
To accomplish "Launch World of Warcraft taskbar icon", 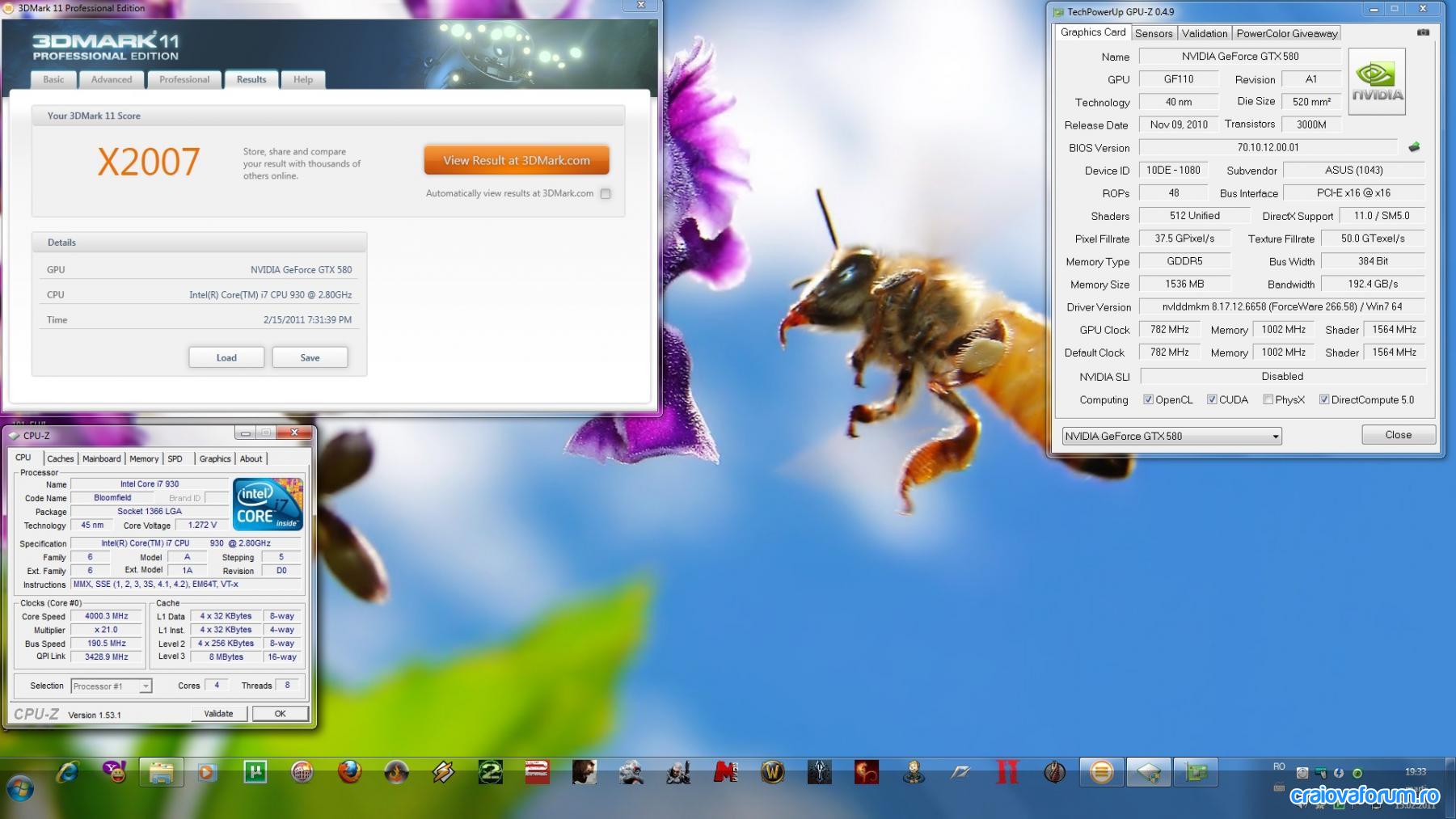I will [773, 773].
